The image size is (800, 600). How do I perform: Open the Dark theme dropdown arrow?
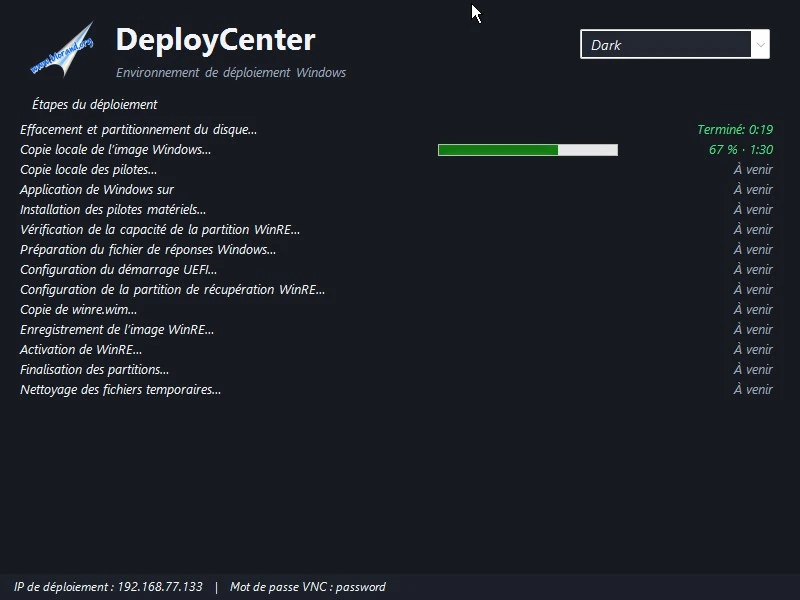tap(760, 44)
